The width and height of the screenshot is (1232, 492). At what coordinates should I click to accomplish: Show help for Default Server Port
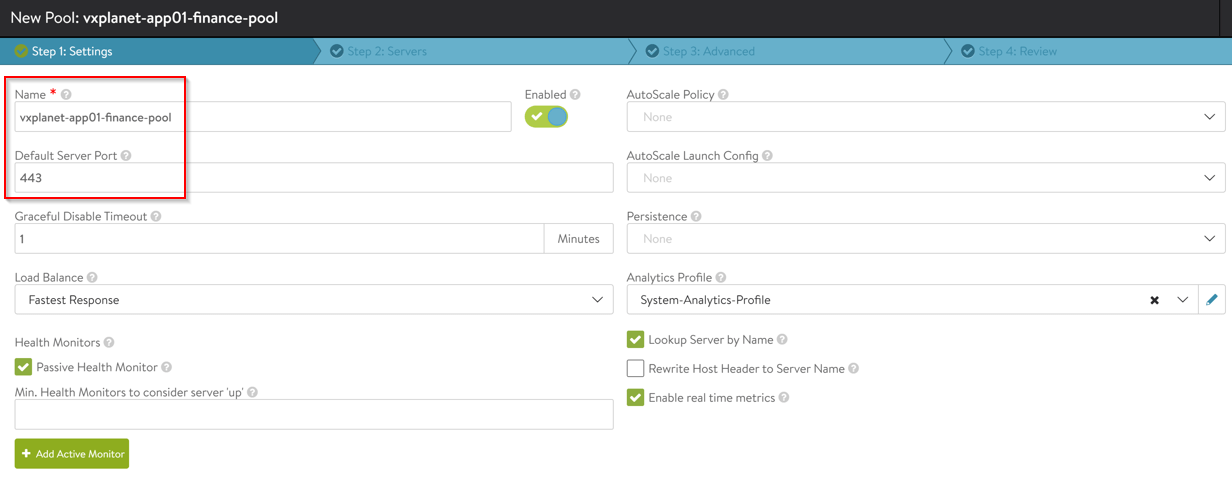coord(126,156)
